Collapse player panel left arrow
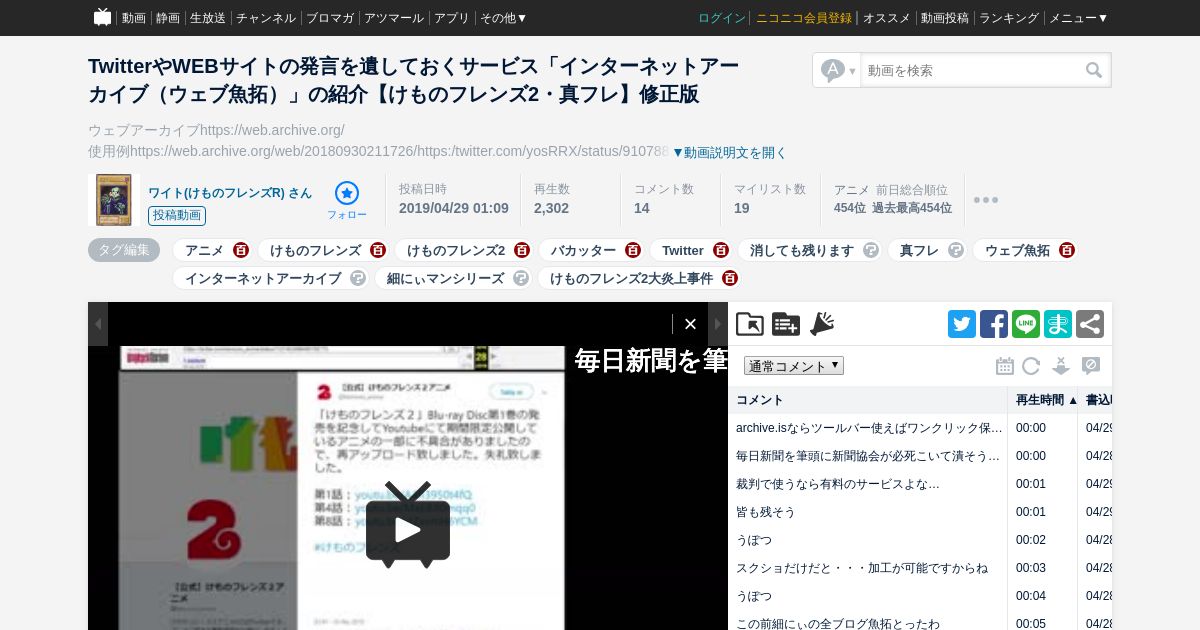The height and width of the screenshot is (630, 1200). tap(98, 324)
